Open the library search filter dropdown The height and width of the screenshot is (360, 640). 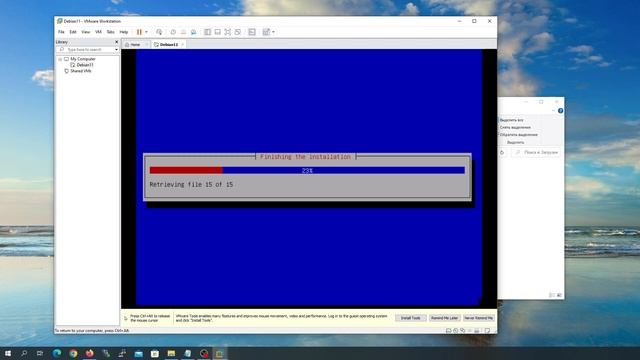click(117, 49)
